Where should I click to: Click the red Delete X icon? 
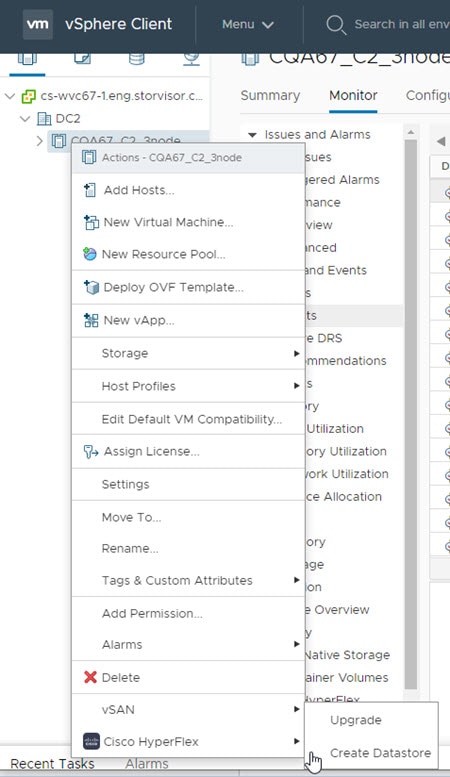[90, 677]
